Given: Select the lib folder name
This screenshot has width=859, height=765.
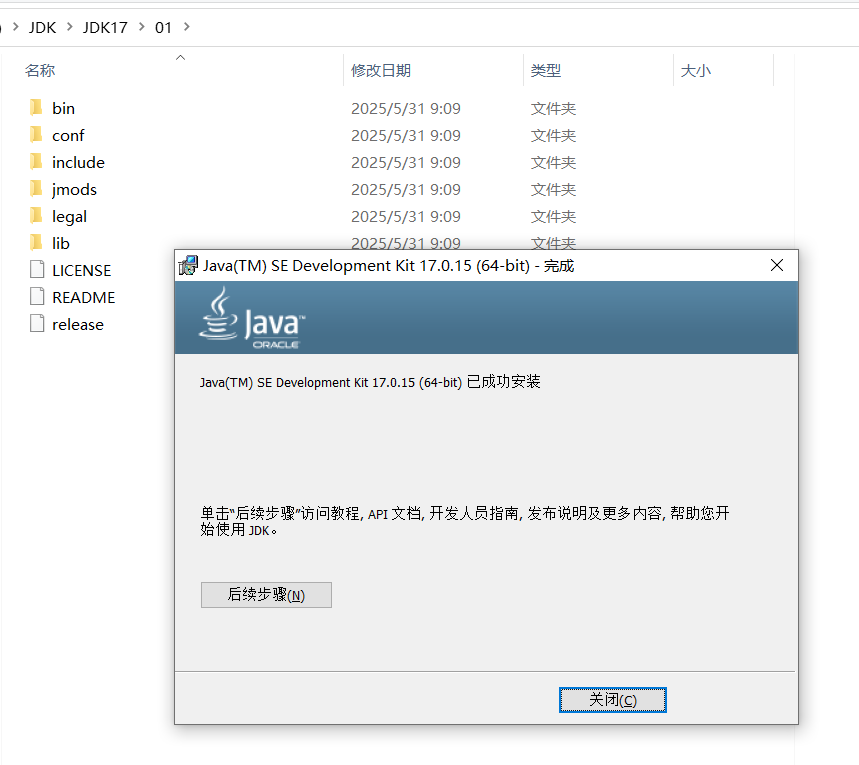Looking at the screenshot, I should coord(61,243).
